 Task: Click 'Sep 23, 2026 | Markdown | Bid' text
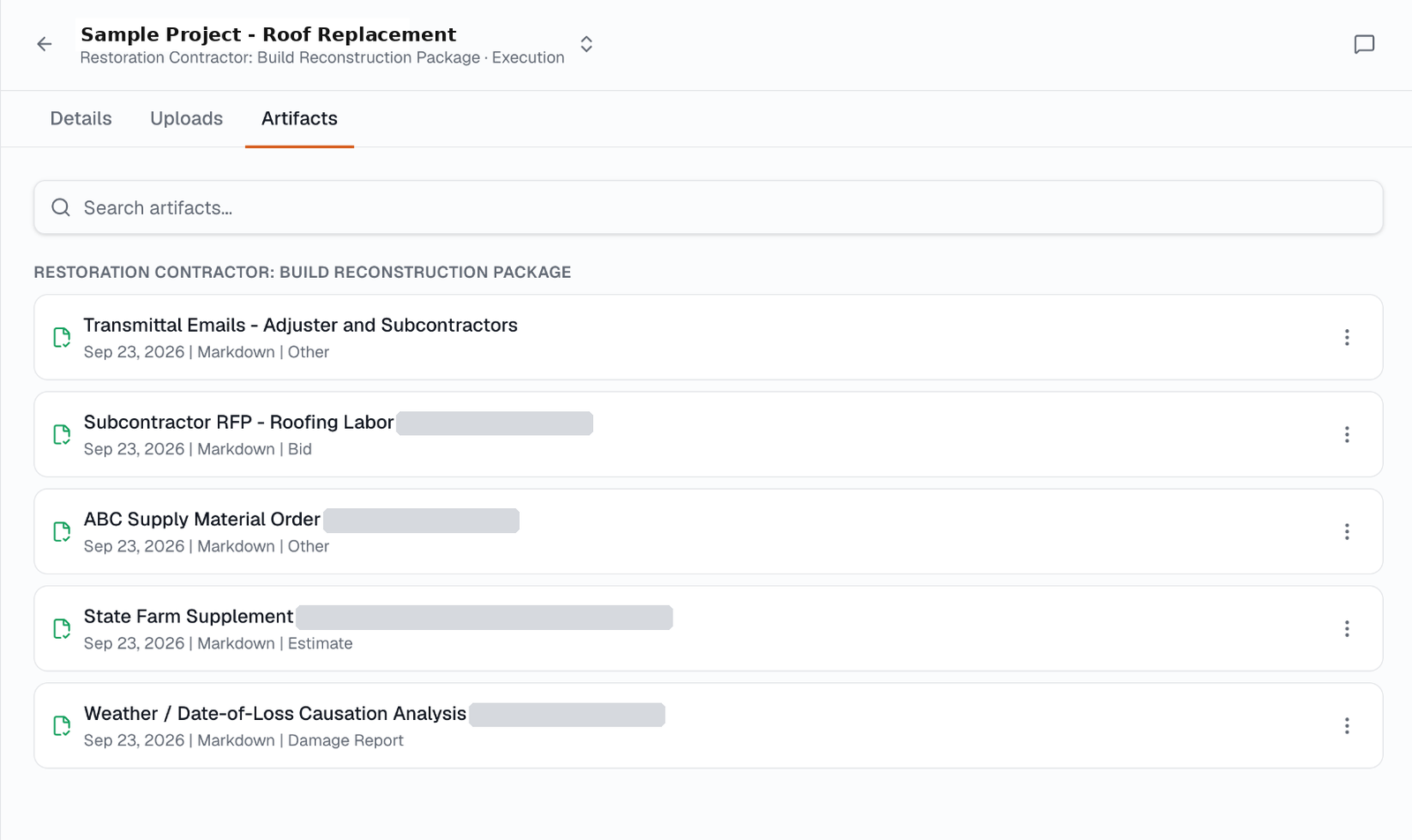198,449
